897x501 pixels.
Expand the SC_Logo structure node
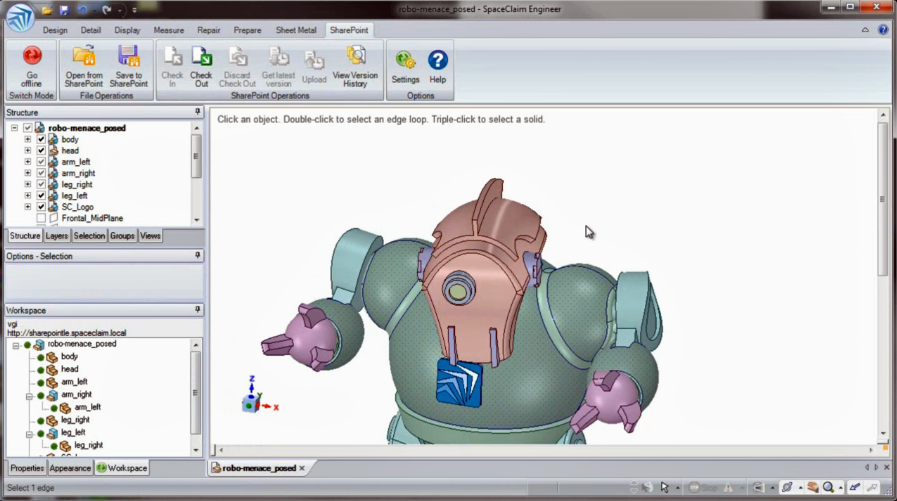tap(28, 207)
